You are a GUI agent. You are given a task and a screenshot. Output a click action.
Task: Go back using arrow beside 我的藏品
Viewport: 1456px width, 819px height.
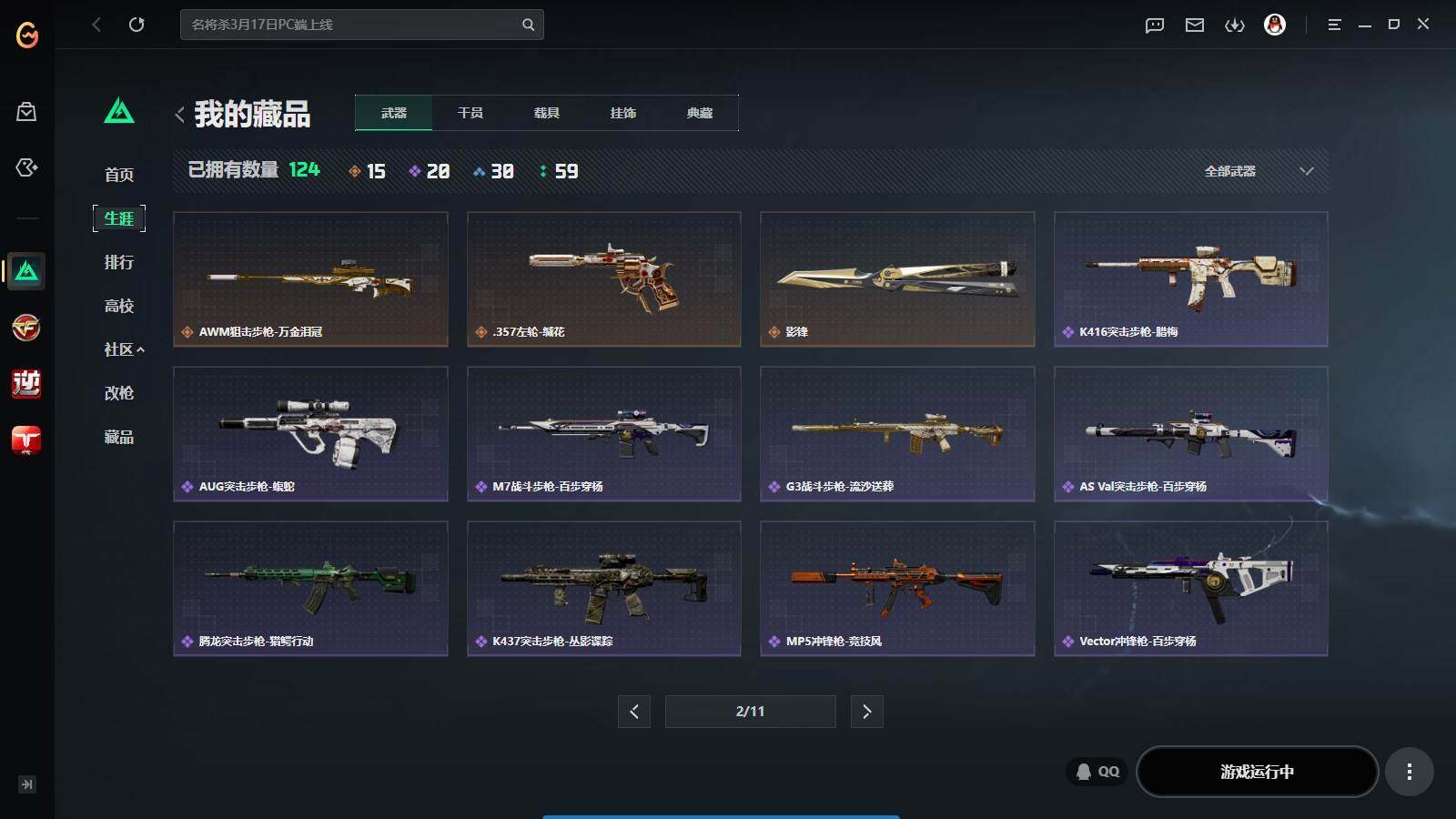pyautogui.click(x=179, y=115)
